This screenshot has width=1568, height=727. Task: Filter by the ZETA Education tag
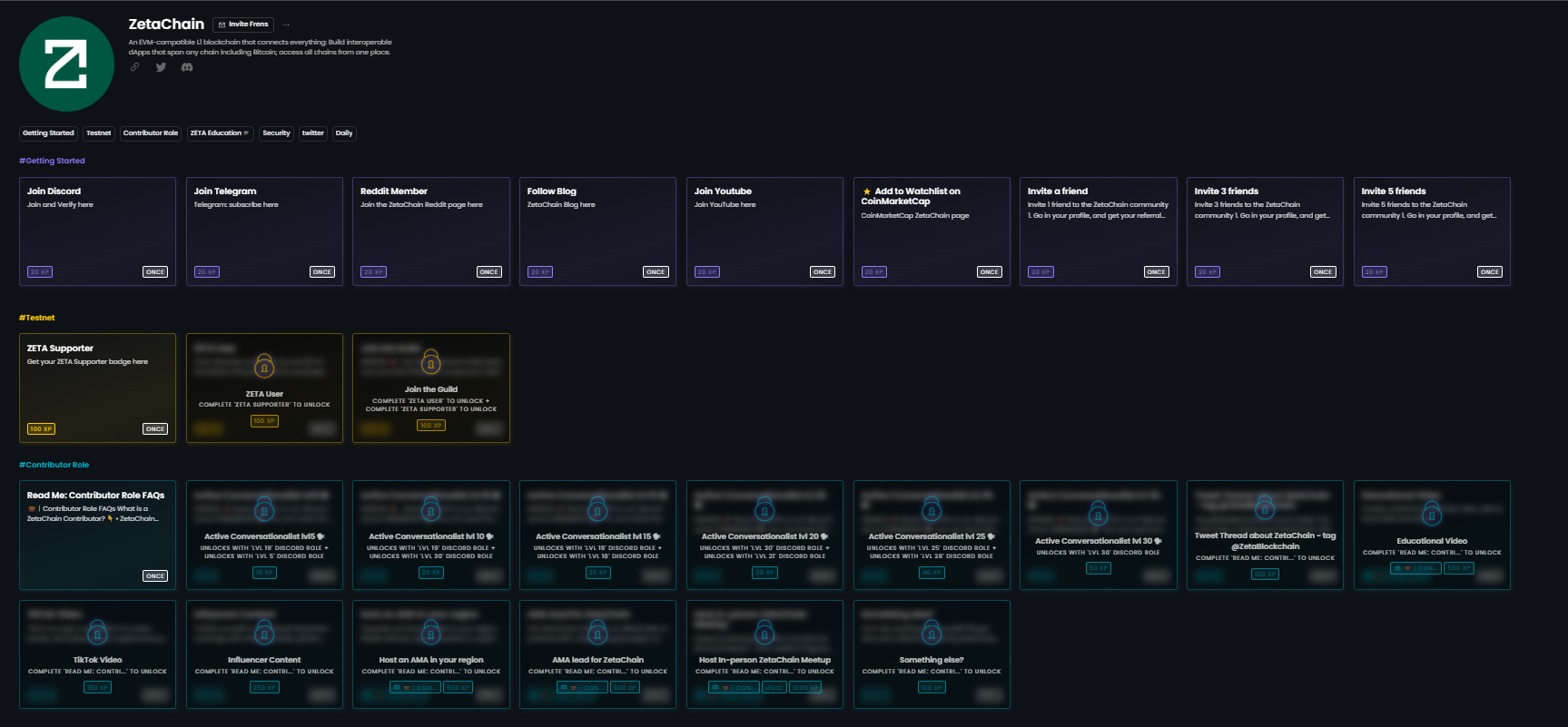click(219, 133)
